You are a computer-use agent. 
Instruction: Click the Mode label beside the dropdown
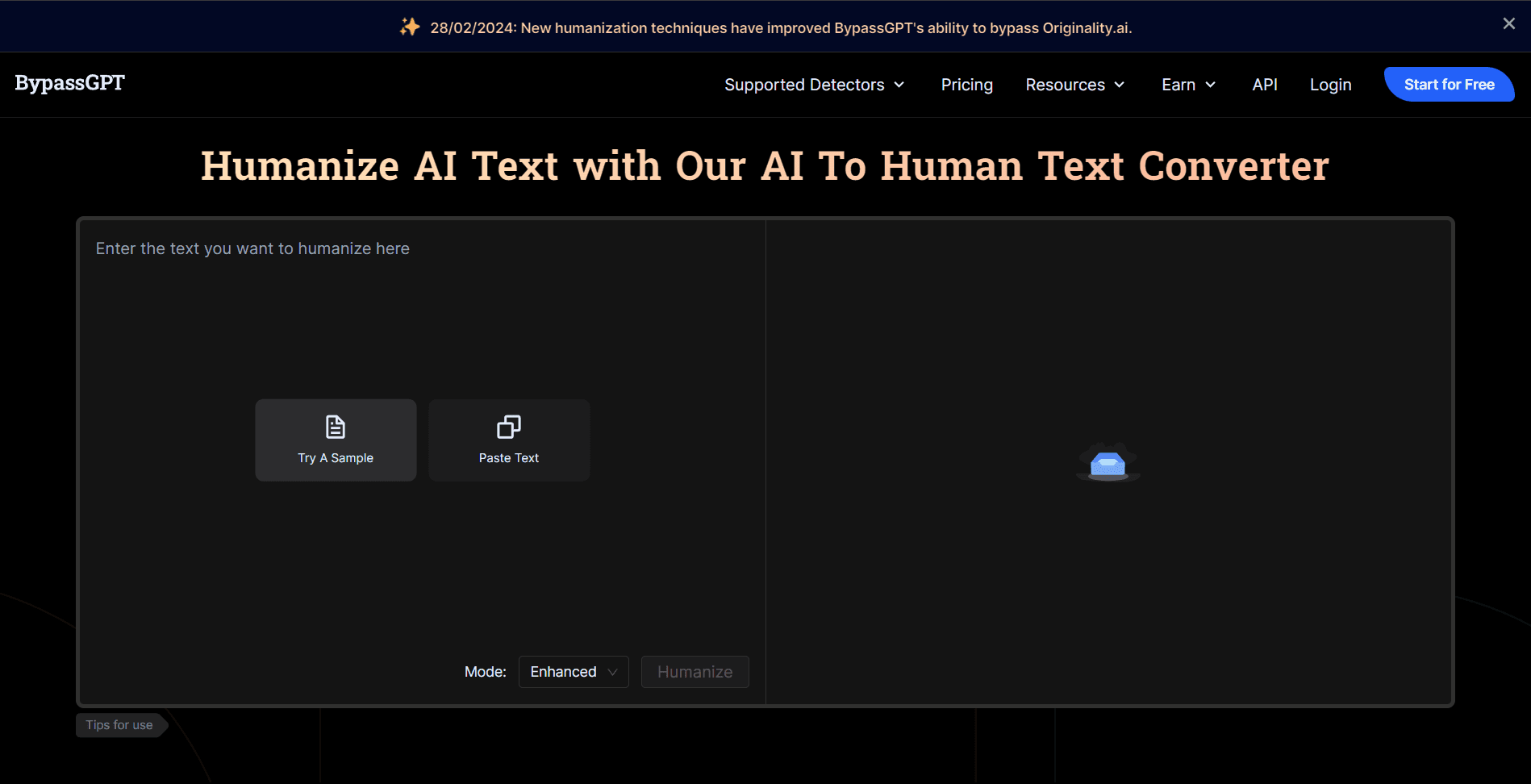click(485, 672)
